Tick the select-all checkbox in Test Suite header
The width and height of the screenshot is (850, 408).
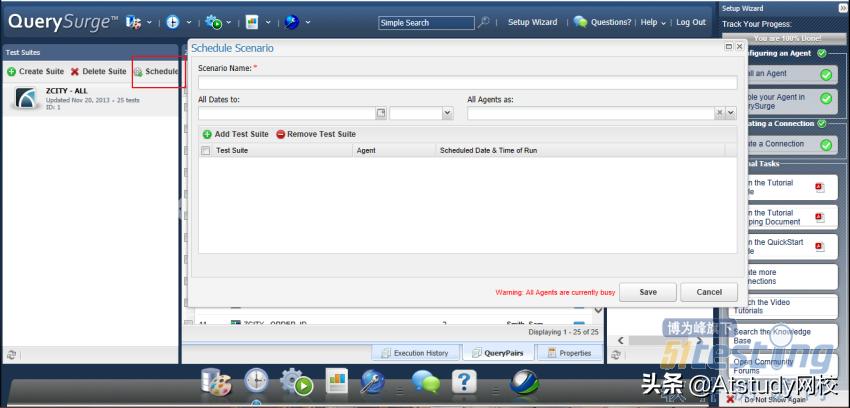click(x=205, y=151)
